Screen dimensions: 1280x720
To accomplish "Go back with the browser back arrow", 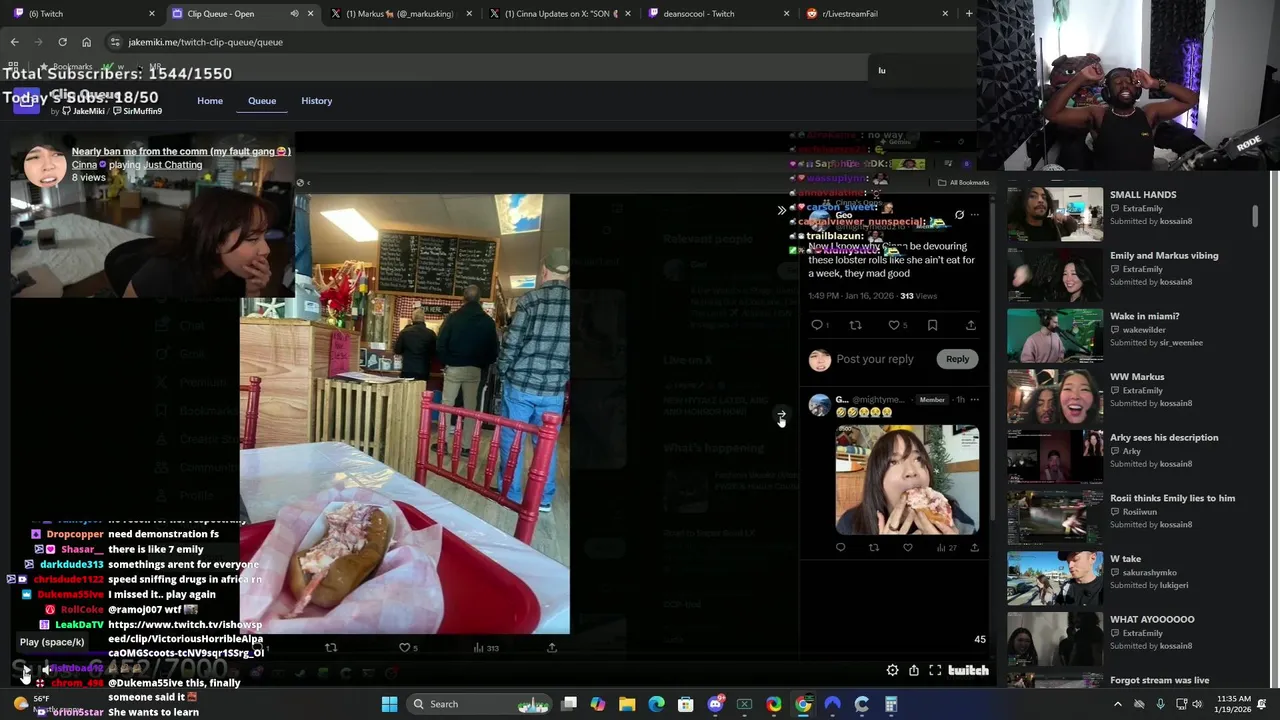I will [14, 42].
